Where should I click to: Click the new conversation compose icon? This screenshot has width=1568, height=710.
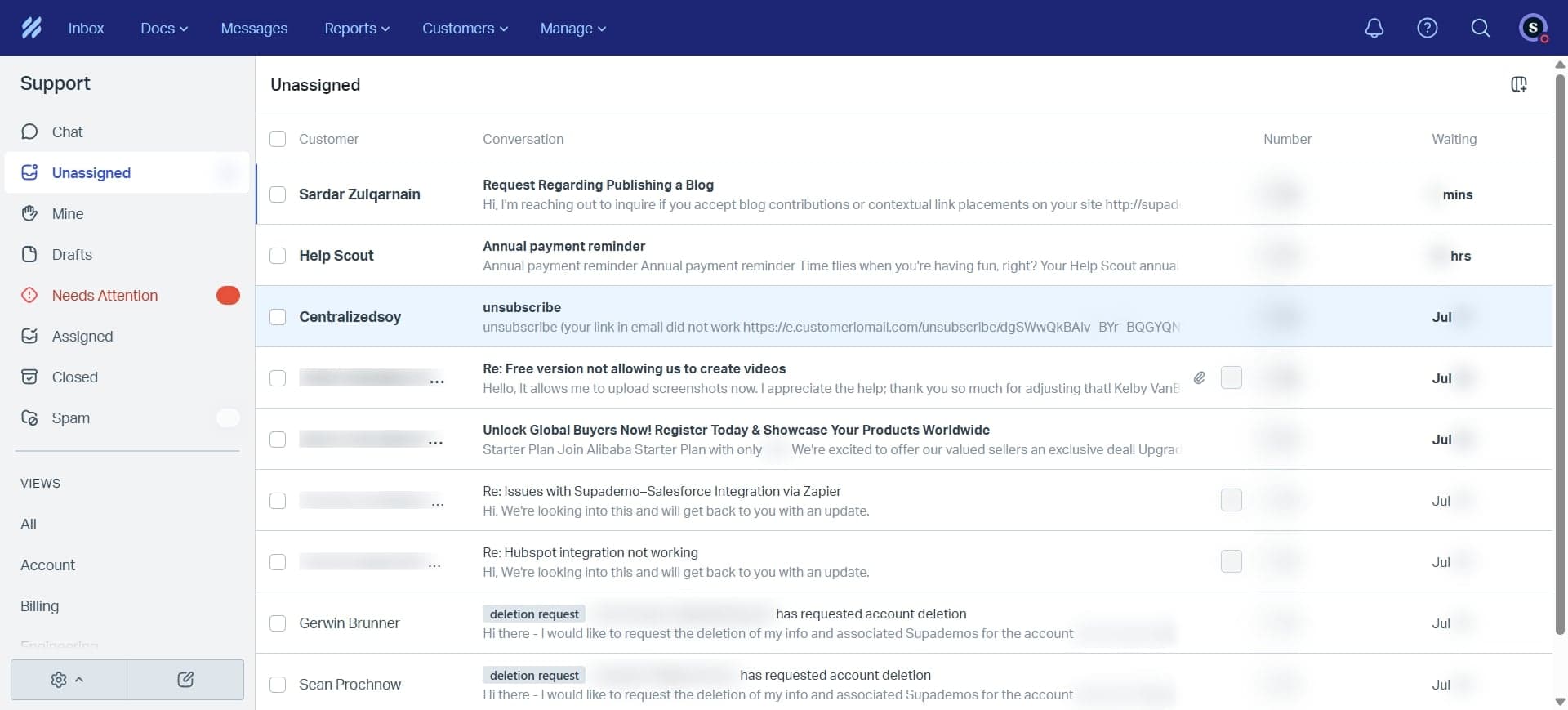(185, 680)
